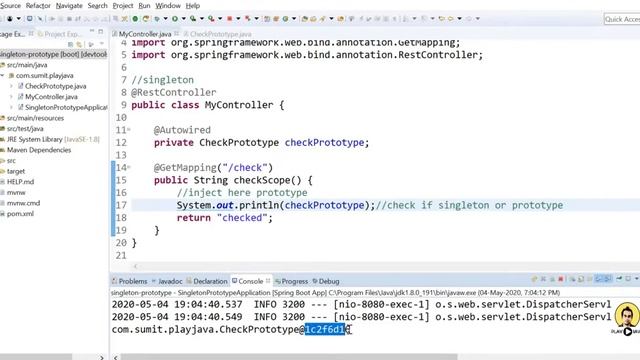Viewport: 640px width, 360px height.
Task: Open the Navigate menu
Action: click(x=69, y=6)
